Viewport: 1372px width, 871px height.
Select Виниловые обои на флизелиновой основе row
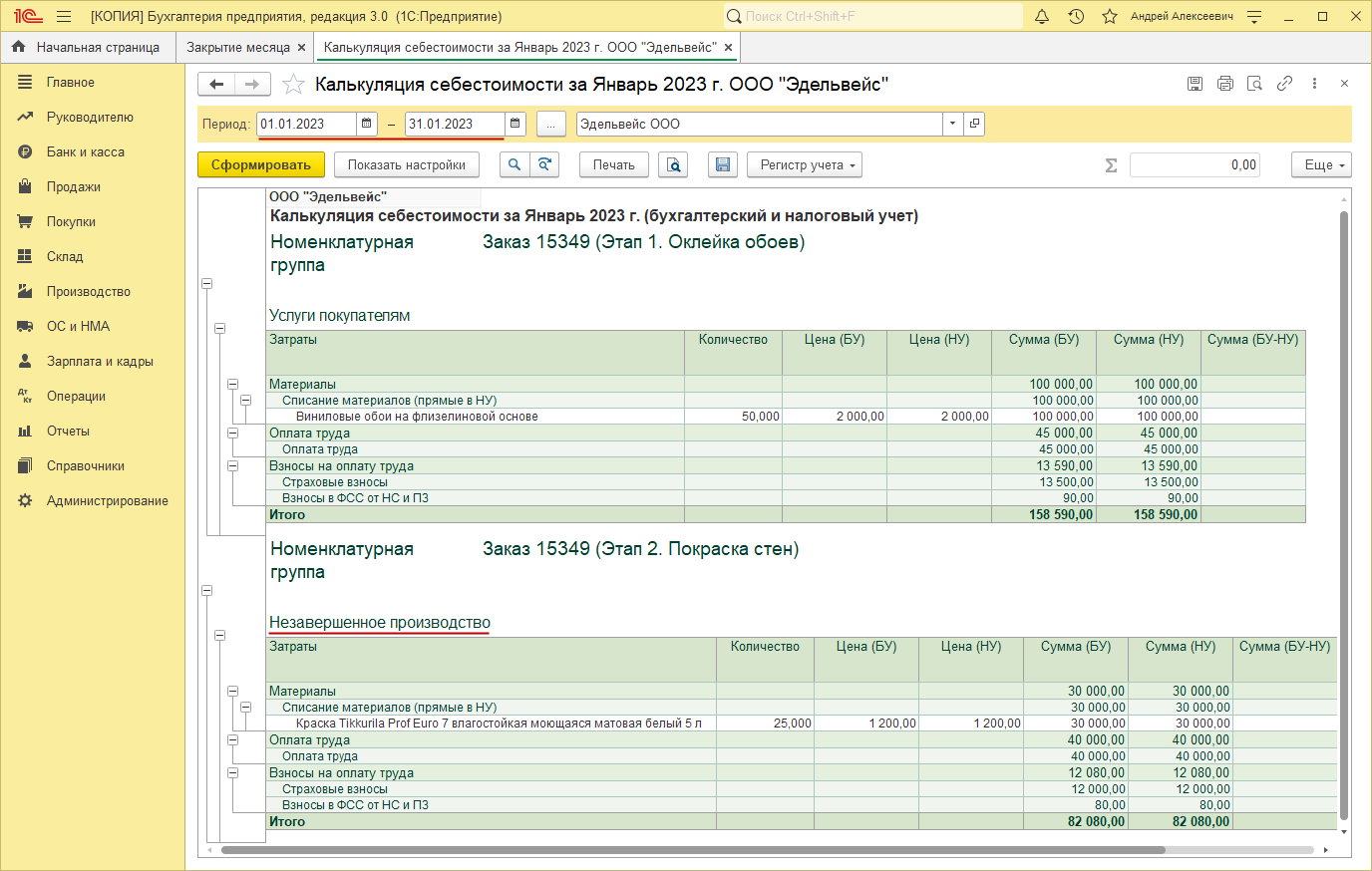click(x=786, y=417)
